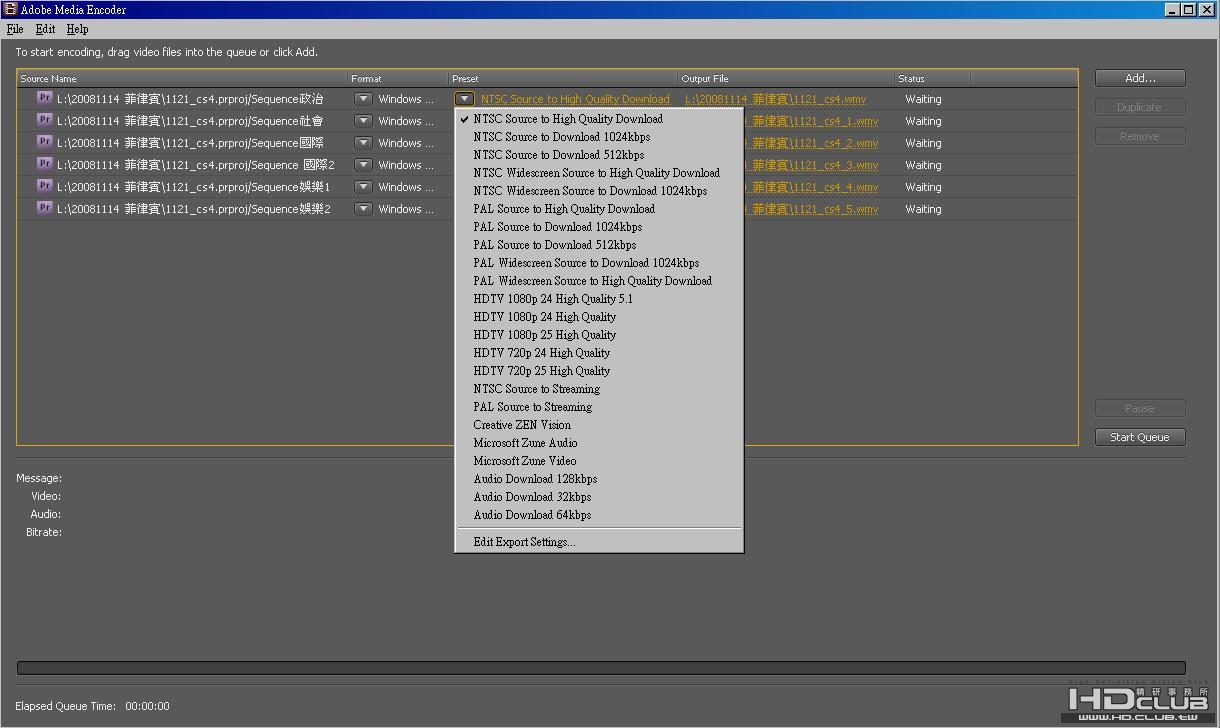Open Format dropdown for Sequence社會 row
Image resolution: width=1220 pixels, height=728 pixels.
[363, 121]
